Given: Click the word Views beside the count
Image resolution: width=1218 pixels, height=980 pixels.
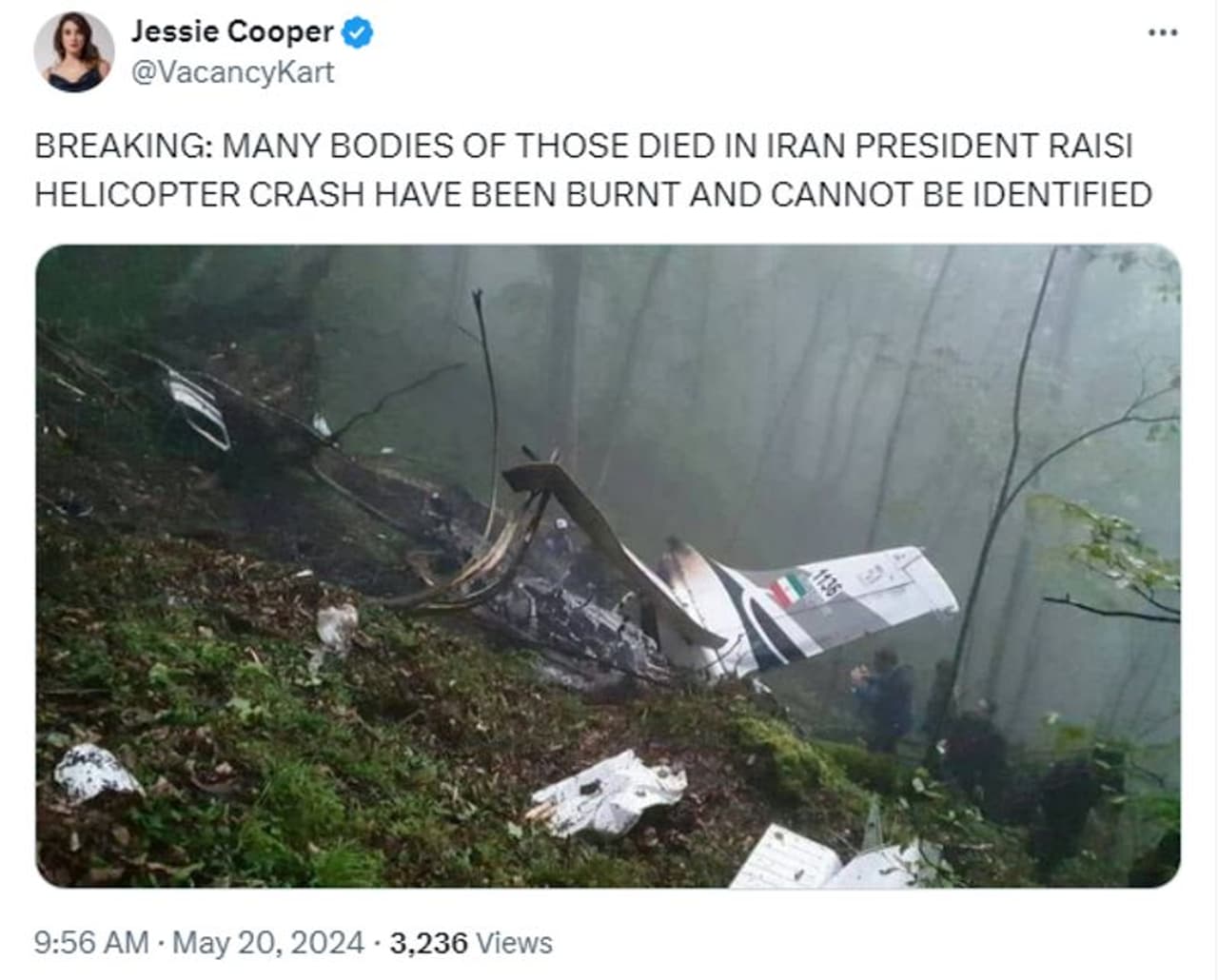Looking at the screenshot, I should [514, 943].
